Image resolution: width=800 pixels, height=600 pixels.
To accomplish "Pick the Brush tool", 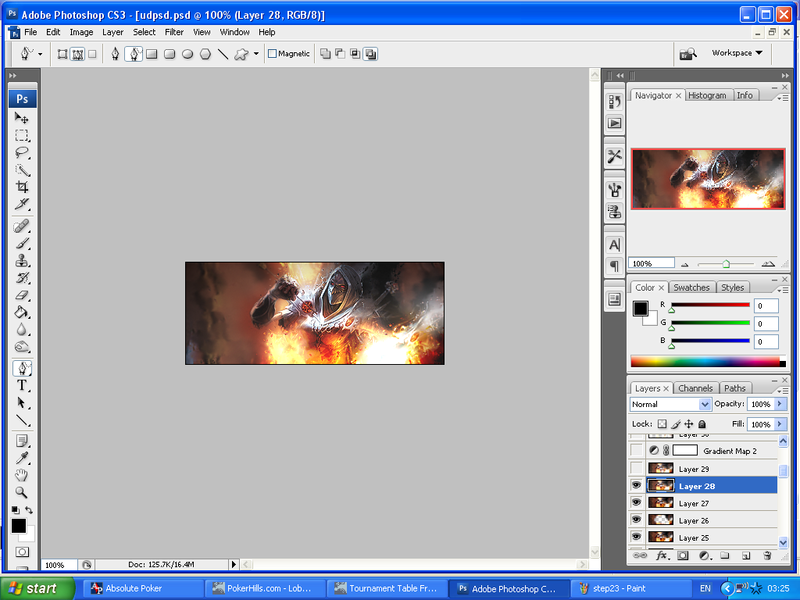I will pos(21,243).
